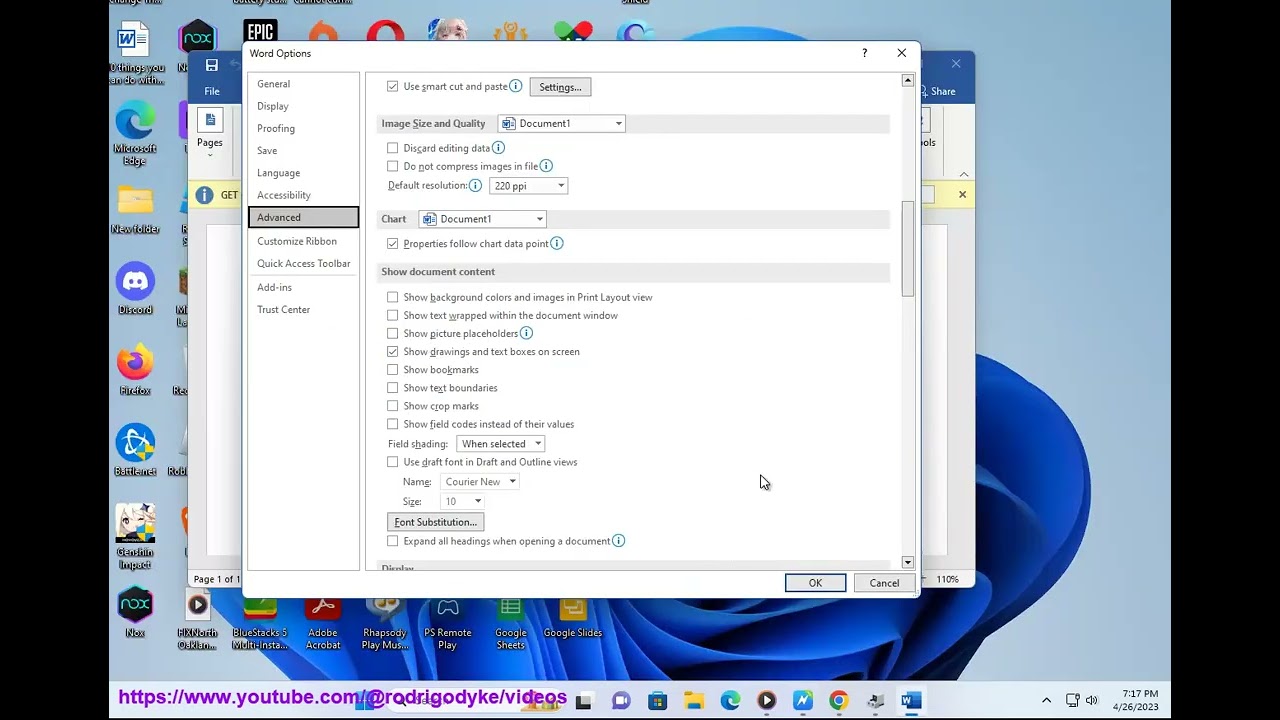
Task: Click the volume icon in system tray
Action: 1092,700
